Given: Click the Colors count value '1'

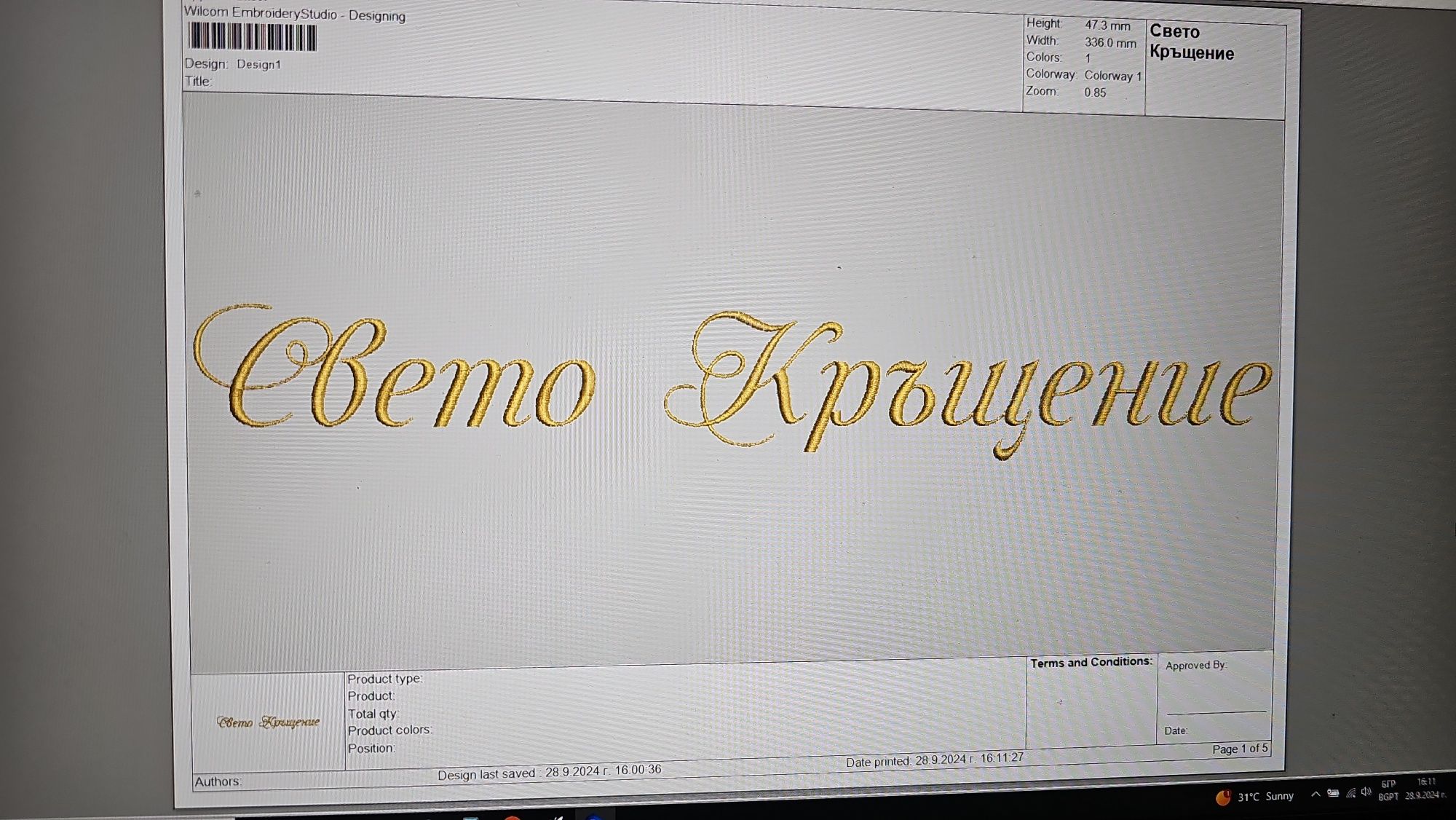Looking at the screenshot, I should coord(1088,59).
